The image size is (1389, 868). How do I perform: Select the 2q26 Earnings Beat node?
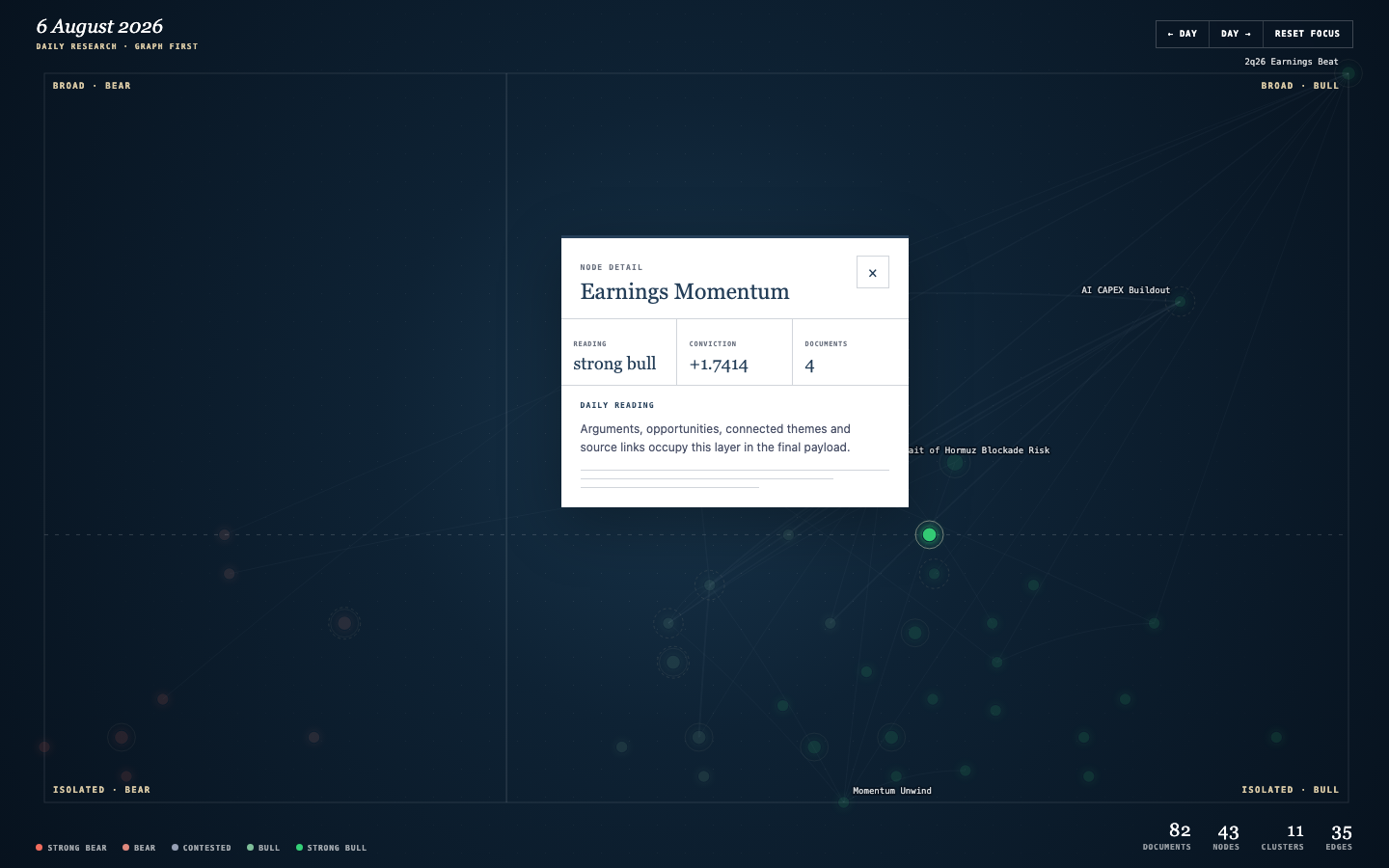(x=1348, y=73)
